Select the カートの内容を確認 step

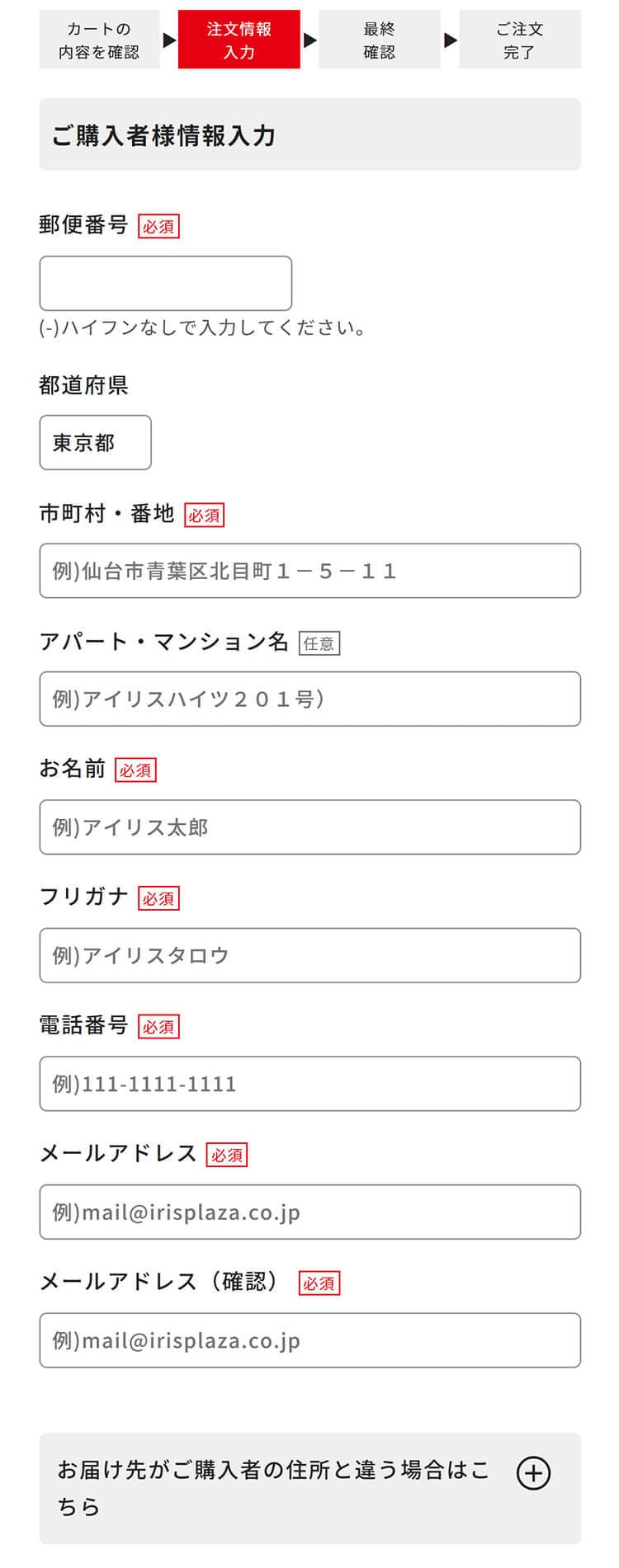[x=99, y=40]
